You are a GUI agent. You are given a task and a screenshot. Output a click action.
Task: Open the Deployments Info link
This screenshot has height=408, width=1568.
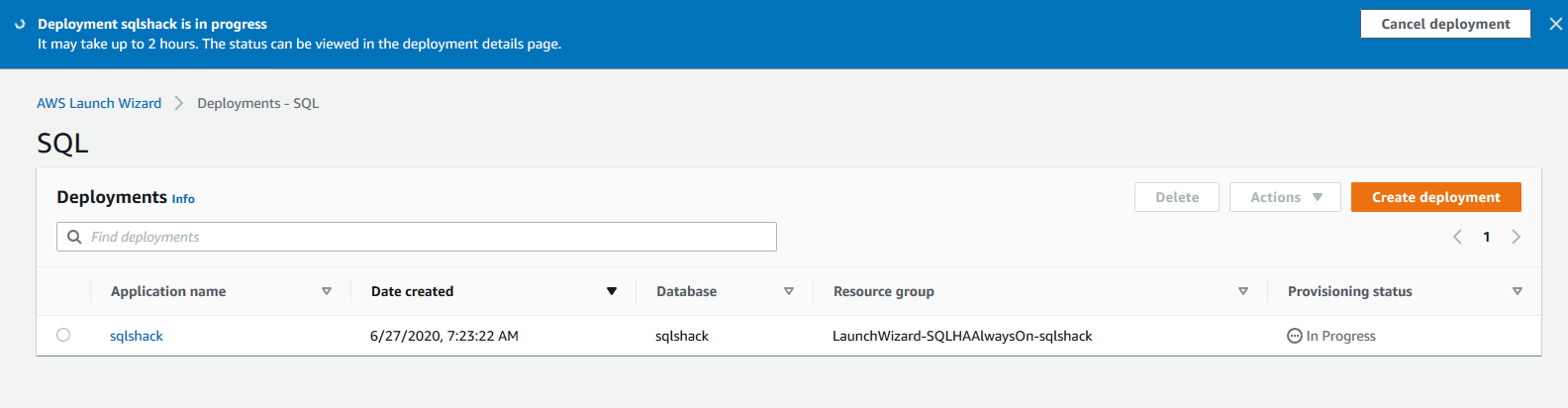coord(183,199)
